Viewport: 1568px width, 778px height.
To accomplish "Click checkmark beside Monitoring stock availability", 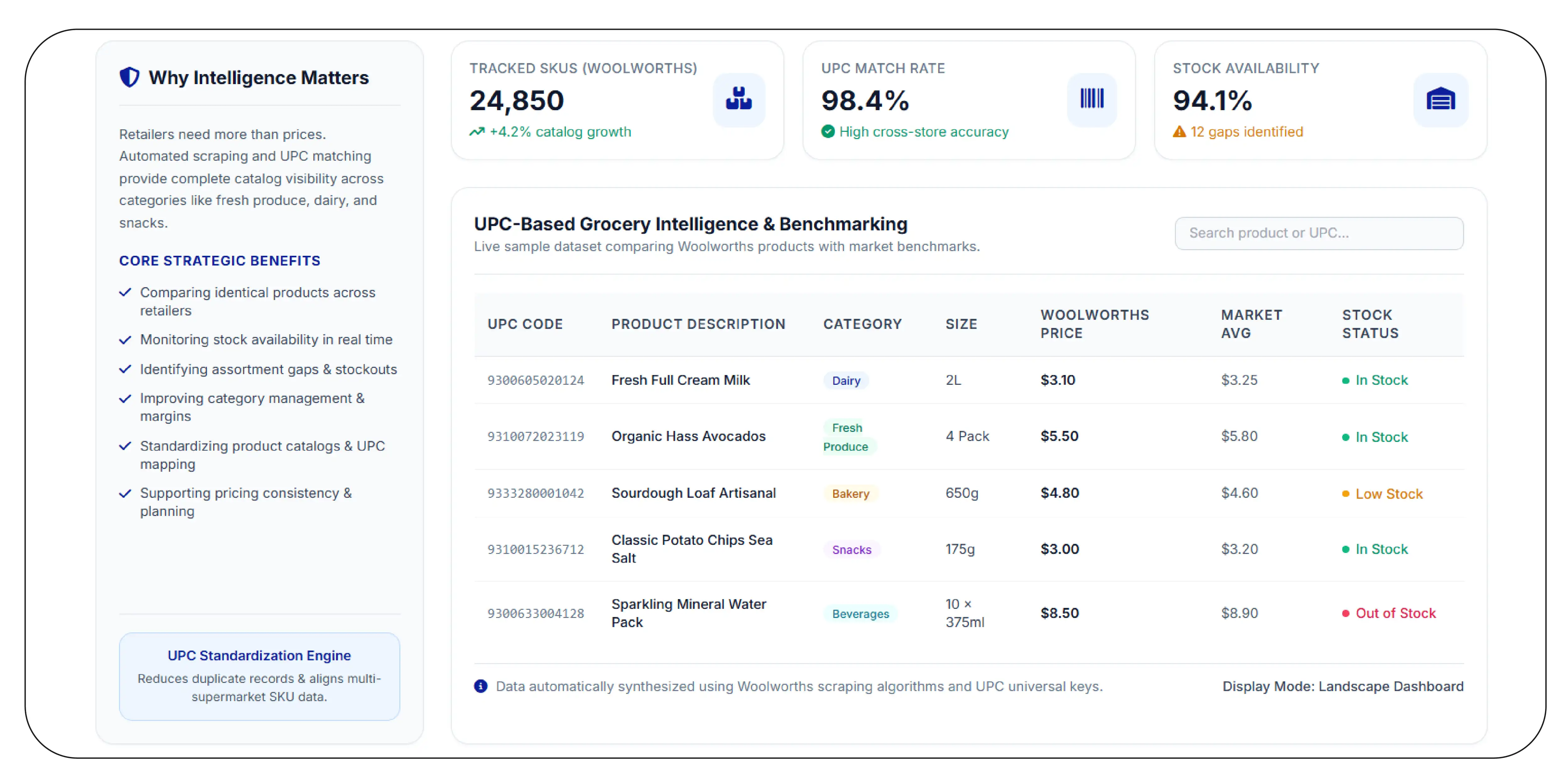I will coord(125,340).
